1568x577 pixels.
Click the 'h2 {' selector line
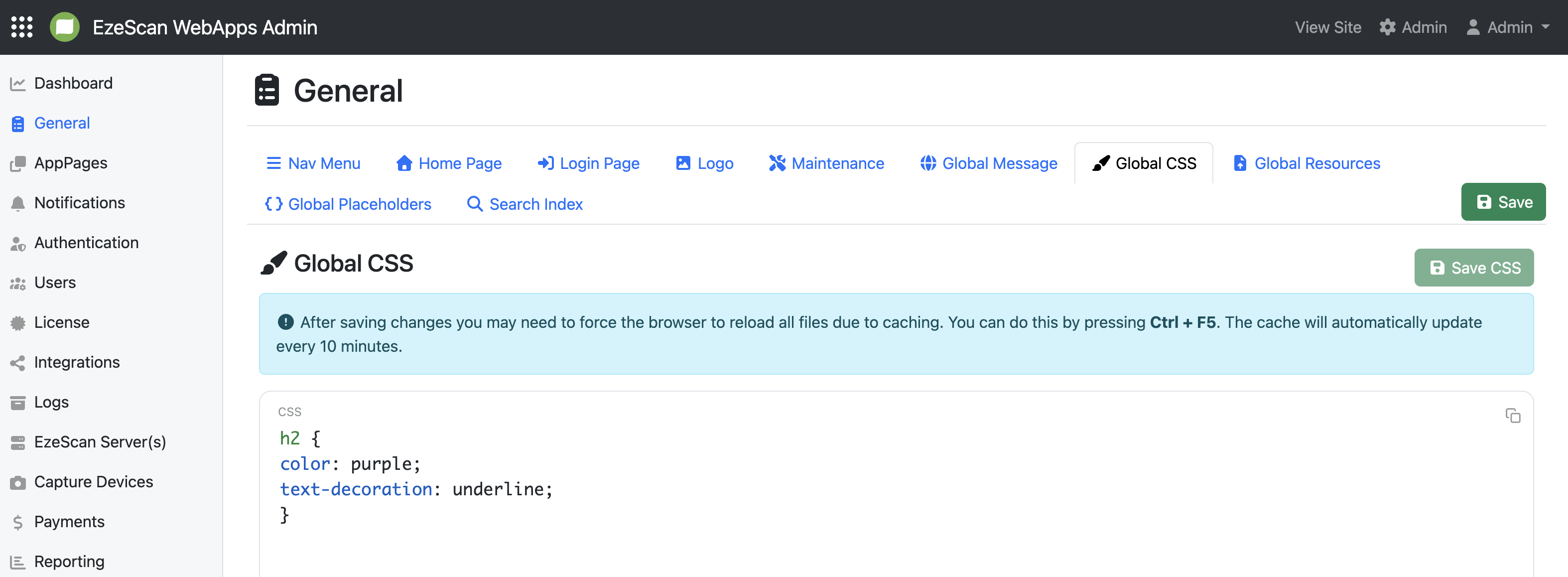[x=299, y=438]
